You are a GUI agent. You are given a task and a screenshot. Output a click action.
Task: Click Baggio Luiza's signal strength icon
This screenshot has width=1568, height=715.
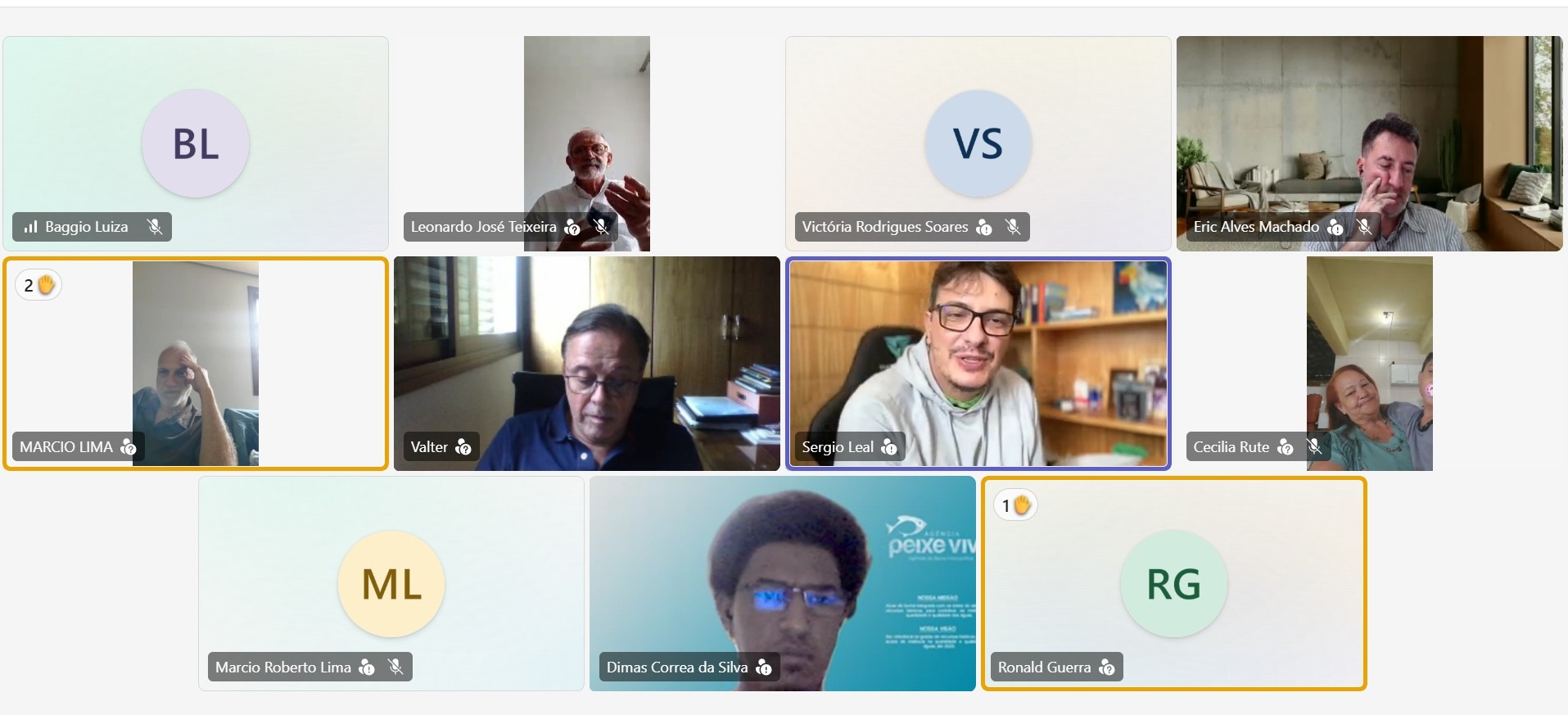pos(30,227)
